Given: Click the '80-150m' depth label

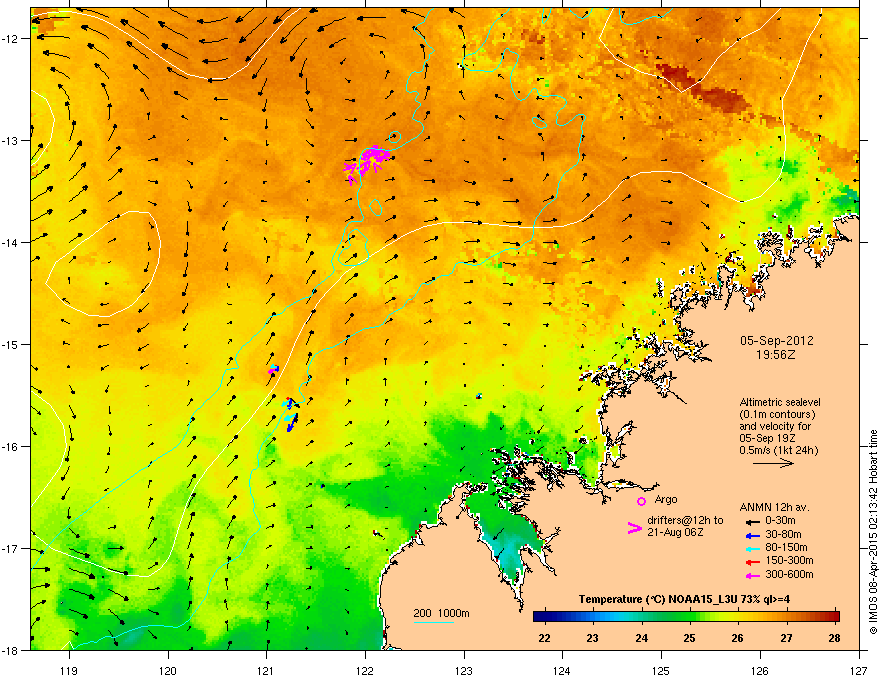Looking at the screenshot, I should (x=786, y=548).
